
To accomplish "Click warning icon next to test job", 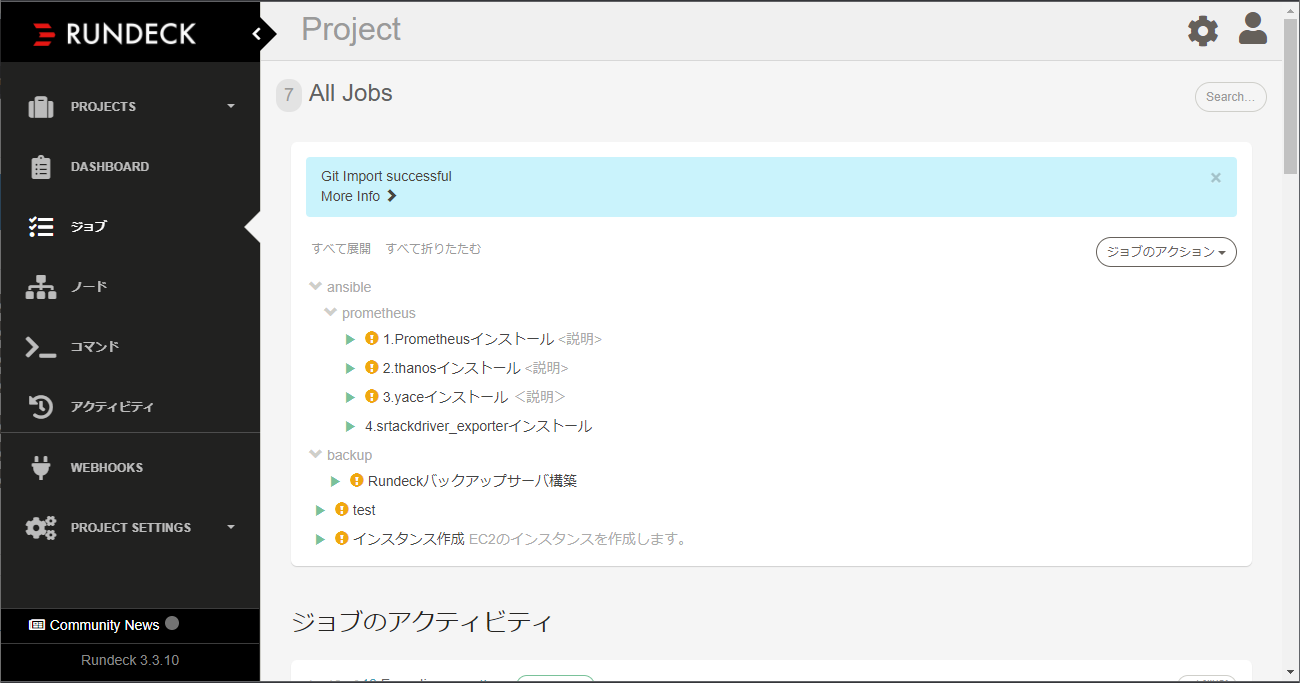I will point(342,509).
